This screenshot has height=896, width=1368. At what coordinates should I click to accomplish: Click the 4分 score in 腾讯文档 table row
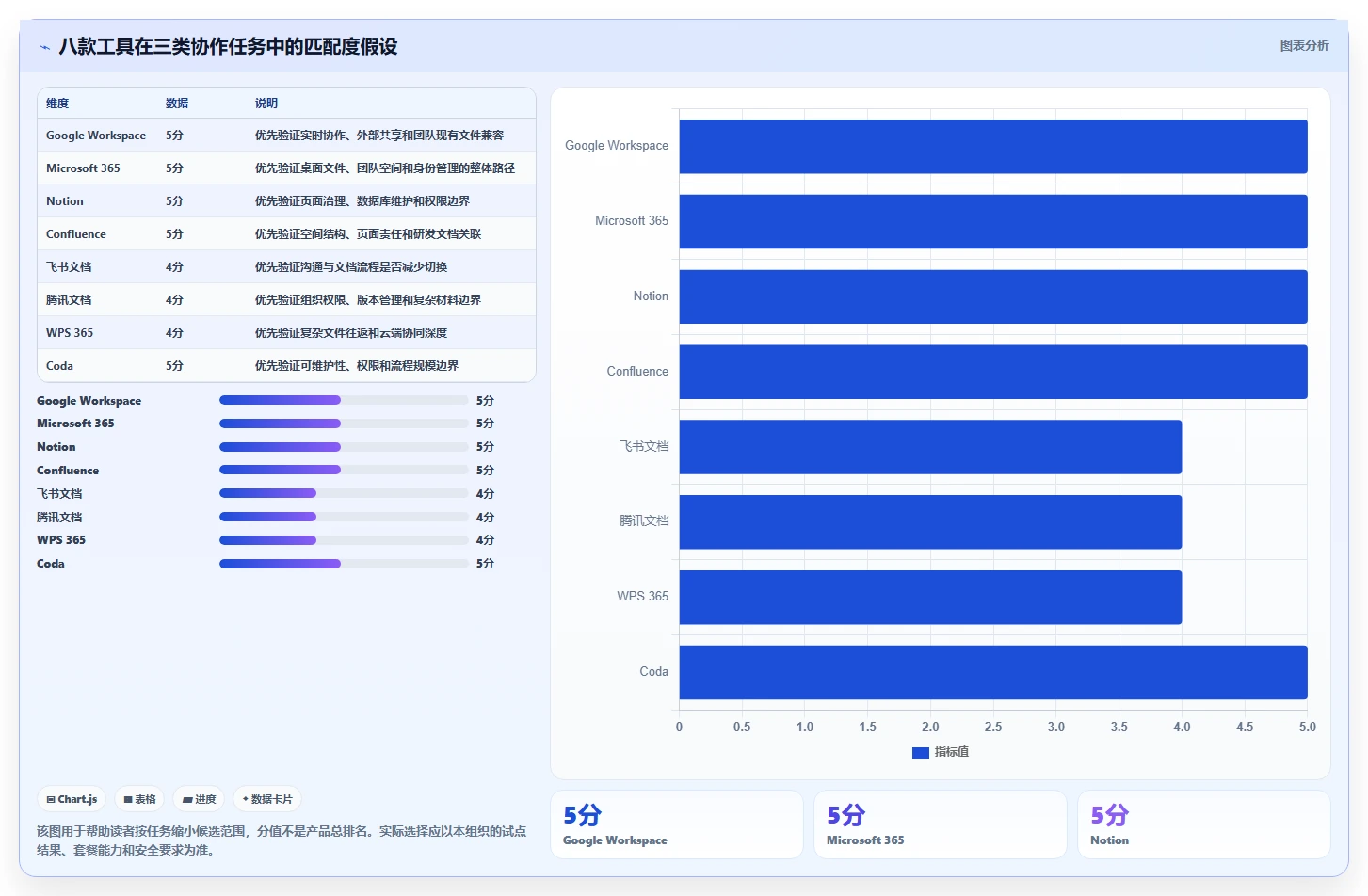174,300
